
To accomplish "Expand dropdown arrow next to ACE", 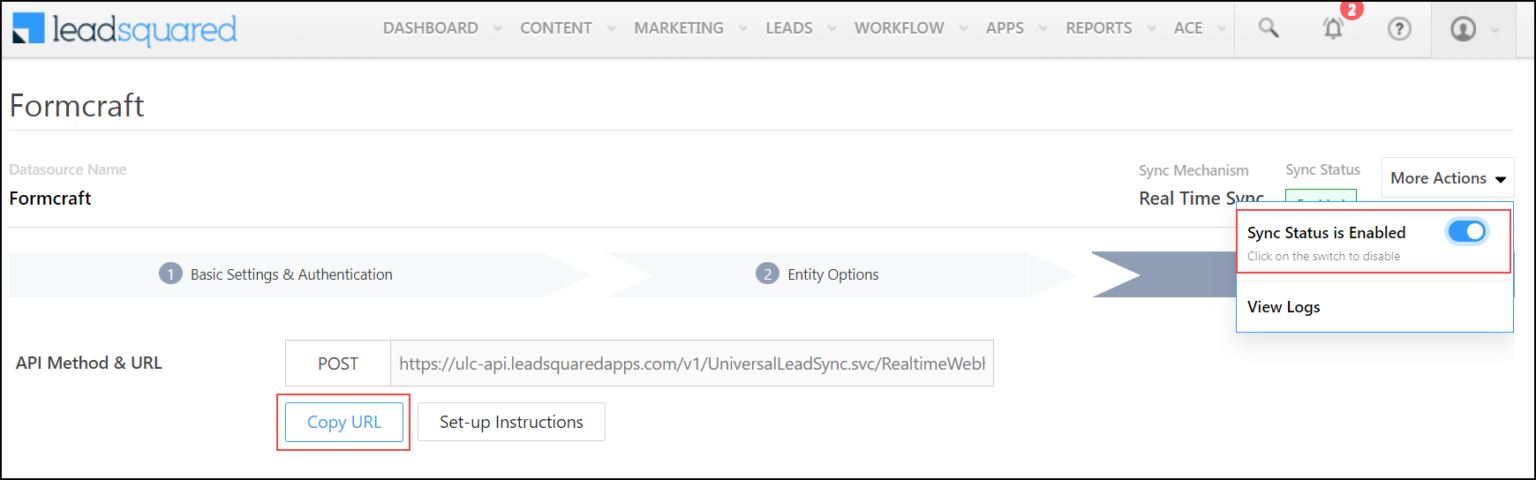I will [x=1222, y=29].
